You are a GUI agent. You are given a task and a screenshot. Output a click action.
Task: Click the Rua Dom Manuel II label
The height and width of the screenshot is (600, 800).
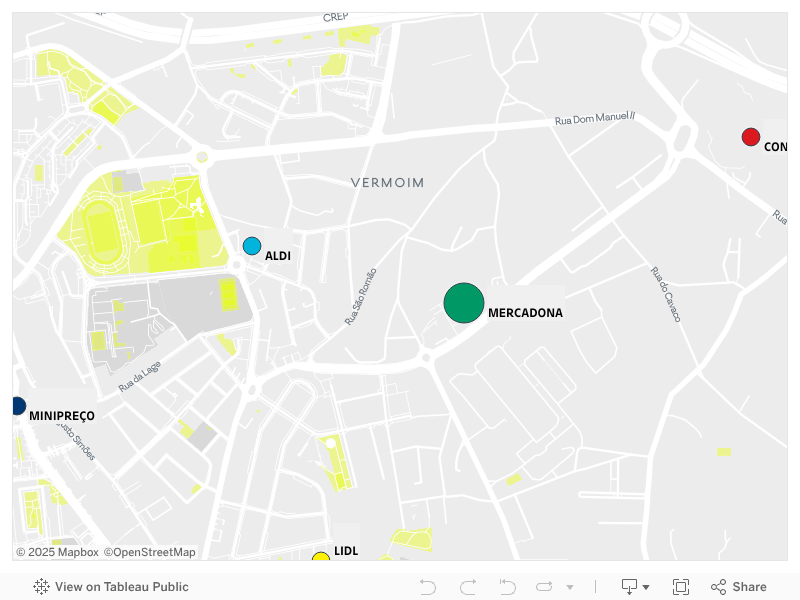[x=595, y=118]
